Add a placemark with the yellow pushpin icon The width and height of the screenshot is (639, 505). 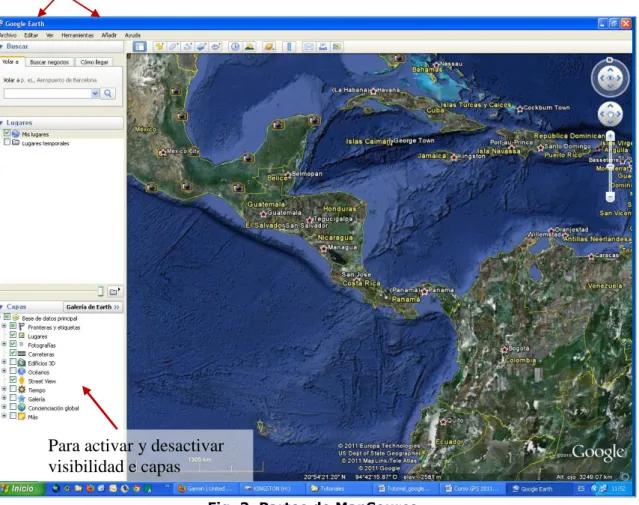coord(159,46)
